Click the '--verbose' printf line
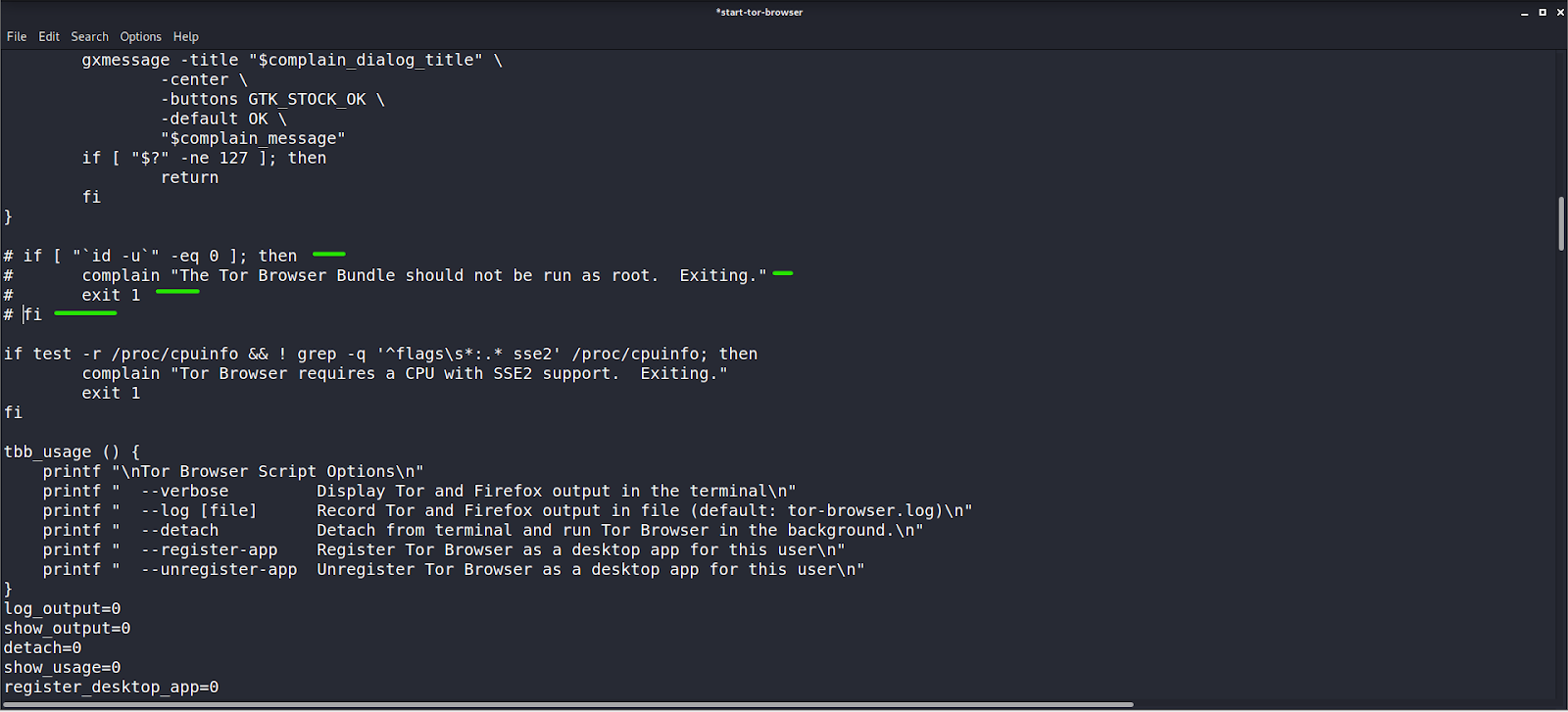The height and width of the screenshot is (712, 1568). (419, 491)
